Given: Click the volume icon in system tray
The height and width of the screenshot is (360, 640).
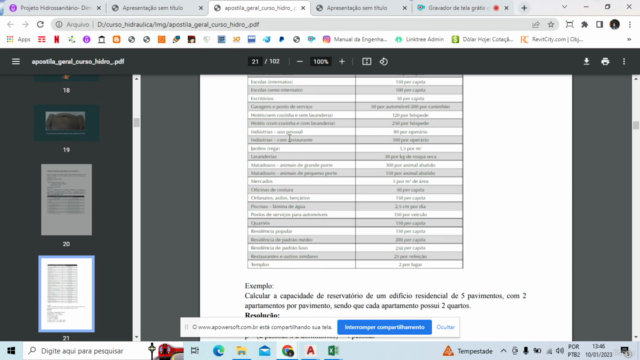Looking at the screenshot, I should (560, 351).
